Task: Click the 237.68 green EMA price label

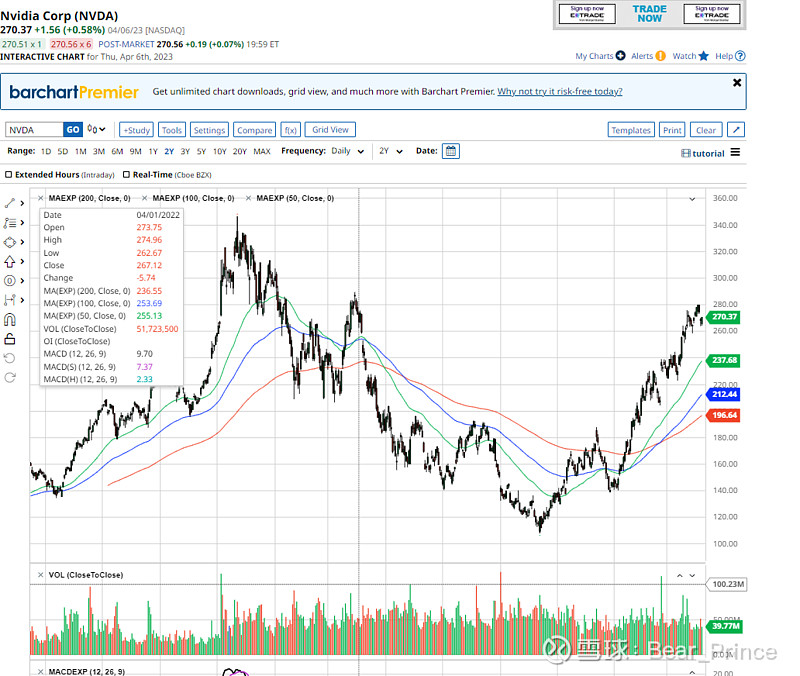Action: (724, 360)
